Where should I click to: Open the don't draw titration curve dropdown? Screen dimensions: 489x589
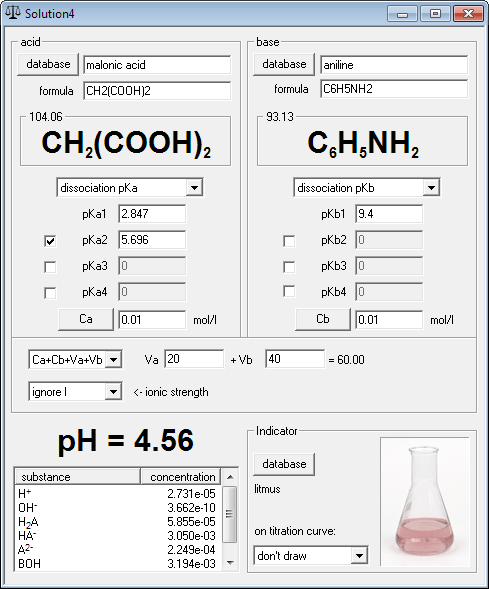pyautogui.click(x=359, y=556)
